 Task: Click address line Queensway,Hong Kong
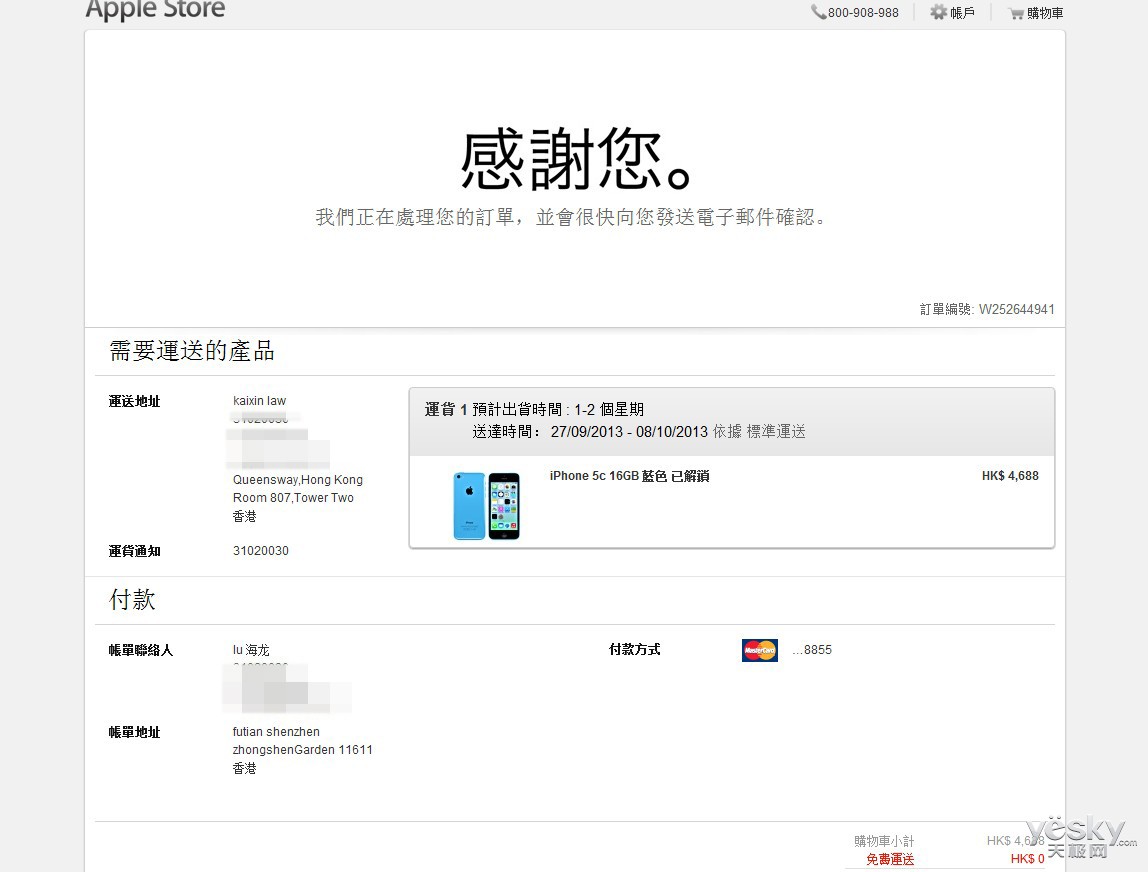point(297,480)
